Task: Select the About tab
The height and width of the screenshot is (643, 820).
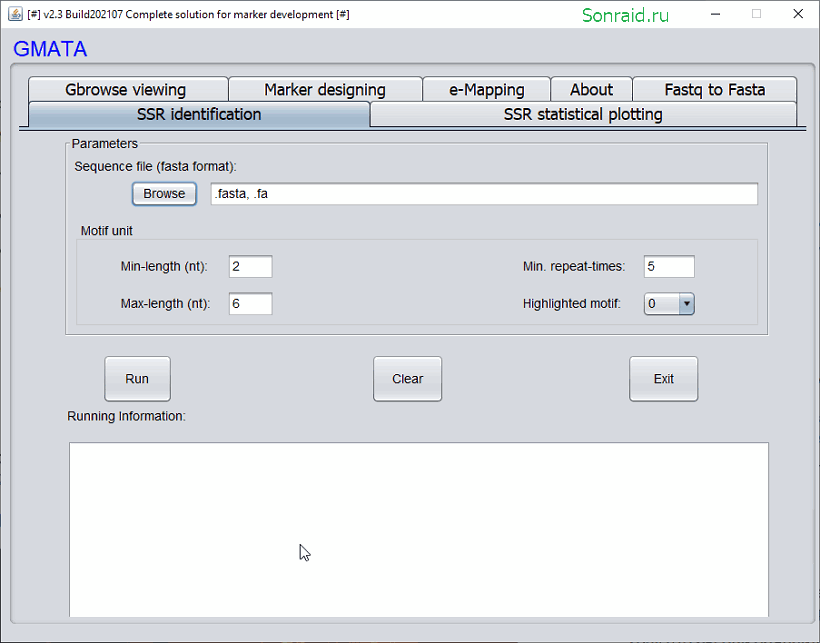Action: (x=591, y=89)
